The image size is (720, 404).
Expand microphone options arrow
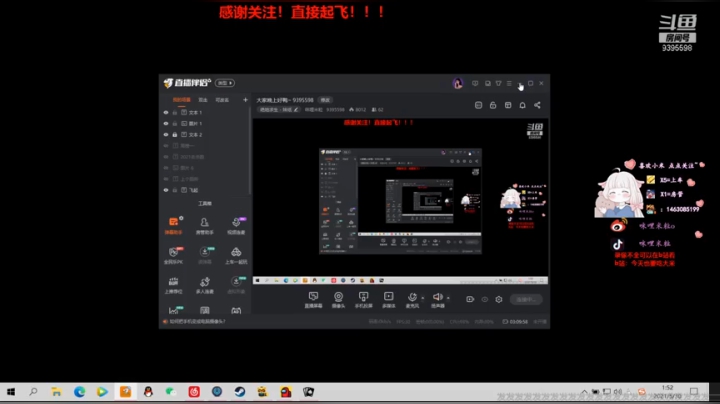click(x=423, y=298)
